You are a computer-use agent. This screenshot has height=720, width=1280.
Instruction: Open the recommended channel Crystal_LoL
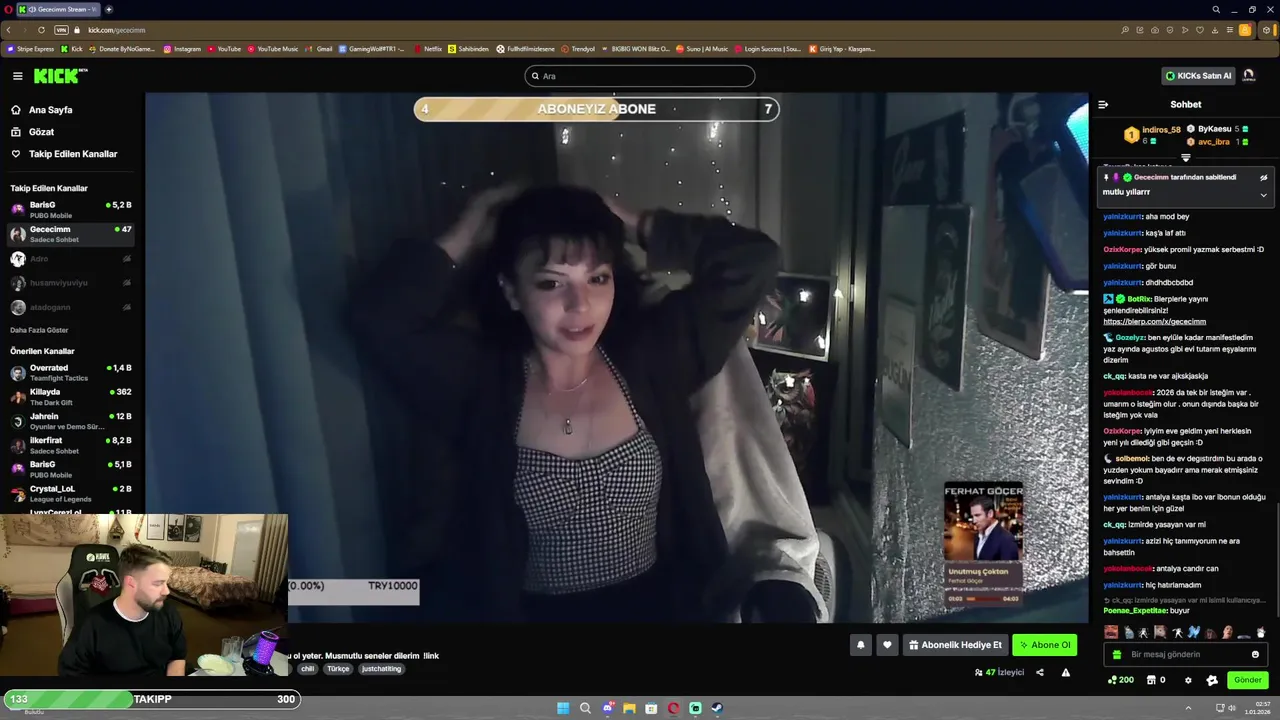click(70, 493)
